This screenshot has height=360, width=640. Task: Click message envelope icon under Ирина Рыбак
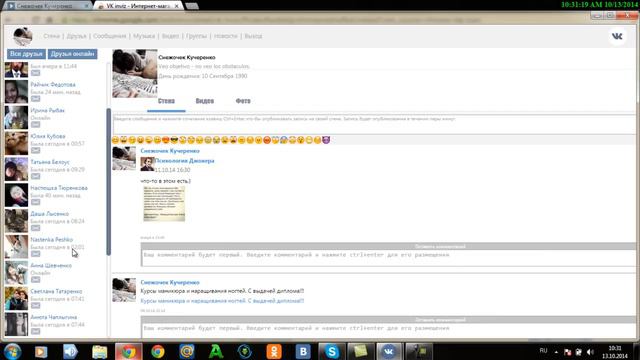(36, 124)
